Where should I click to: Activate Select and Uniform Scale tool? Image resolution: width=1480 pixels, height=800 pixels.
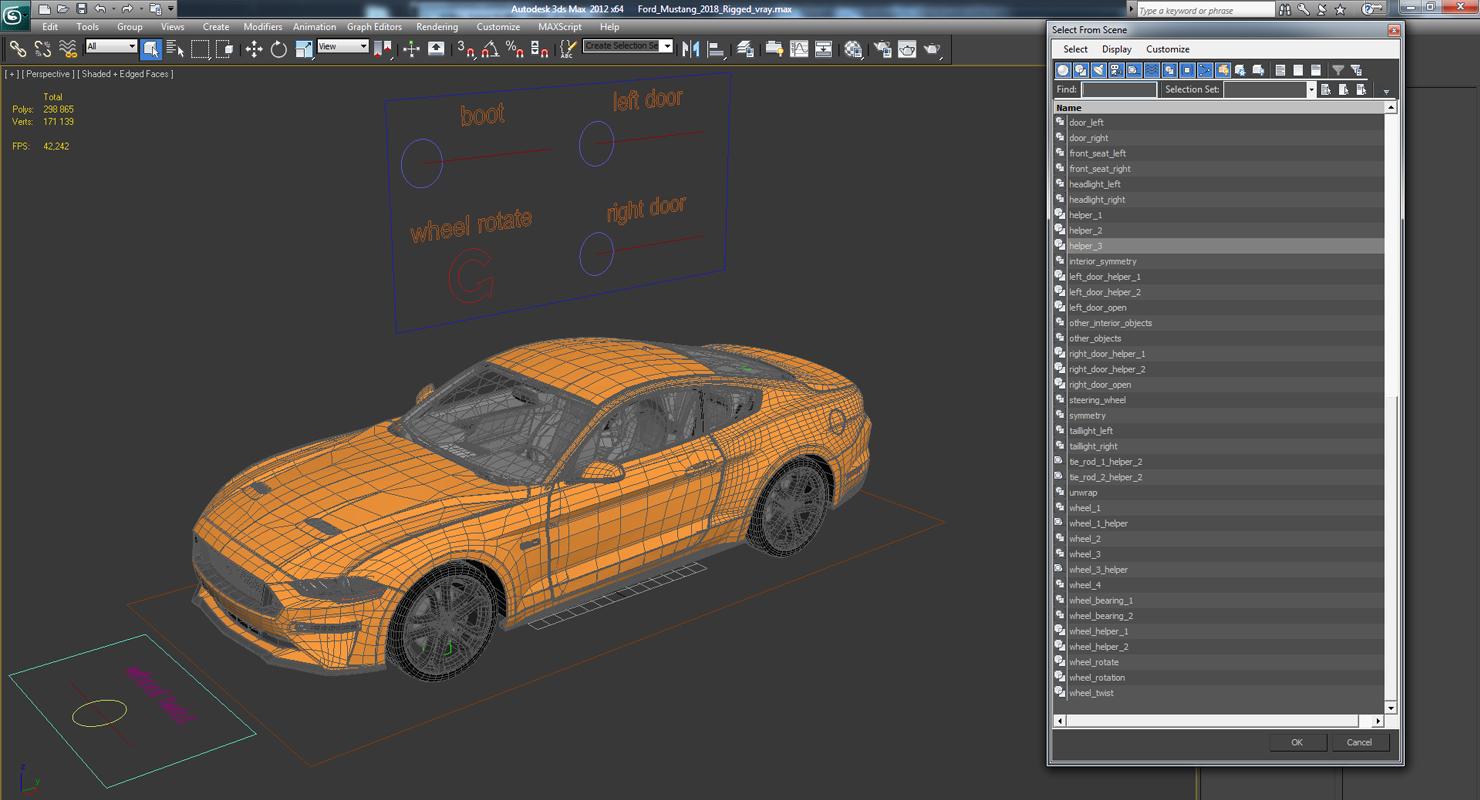(304, 49)
